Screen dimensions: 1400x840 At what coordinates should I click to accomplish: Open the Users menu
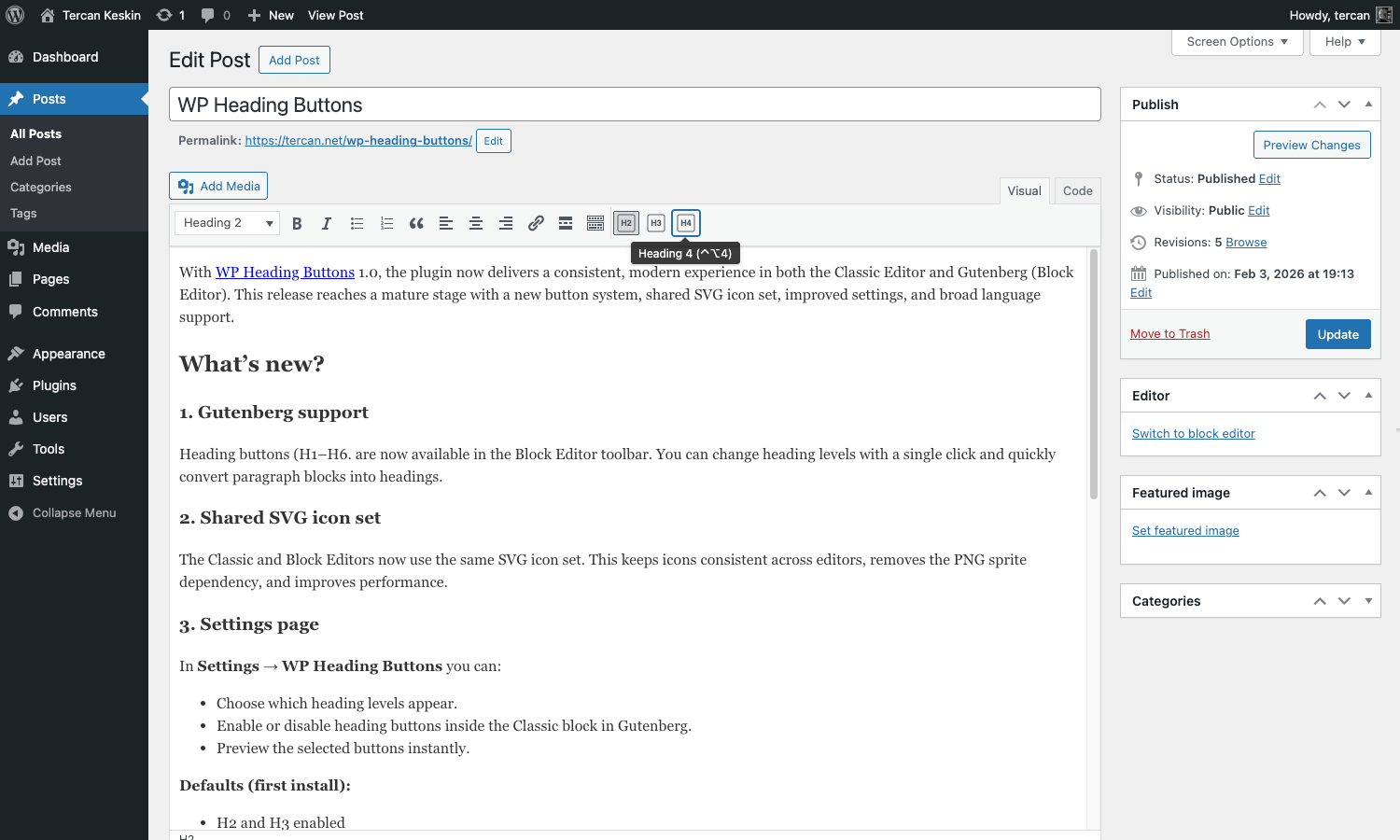click(x=74, y=417)
